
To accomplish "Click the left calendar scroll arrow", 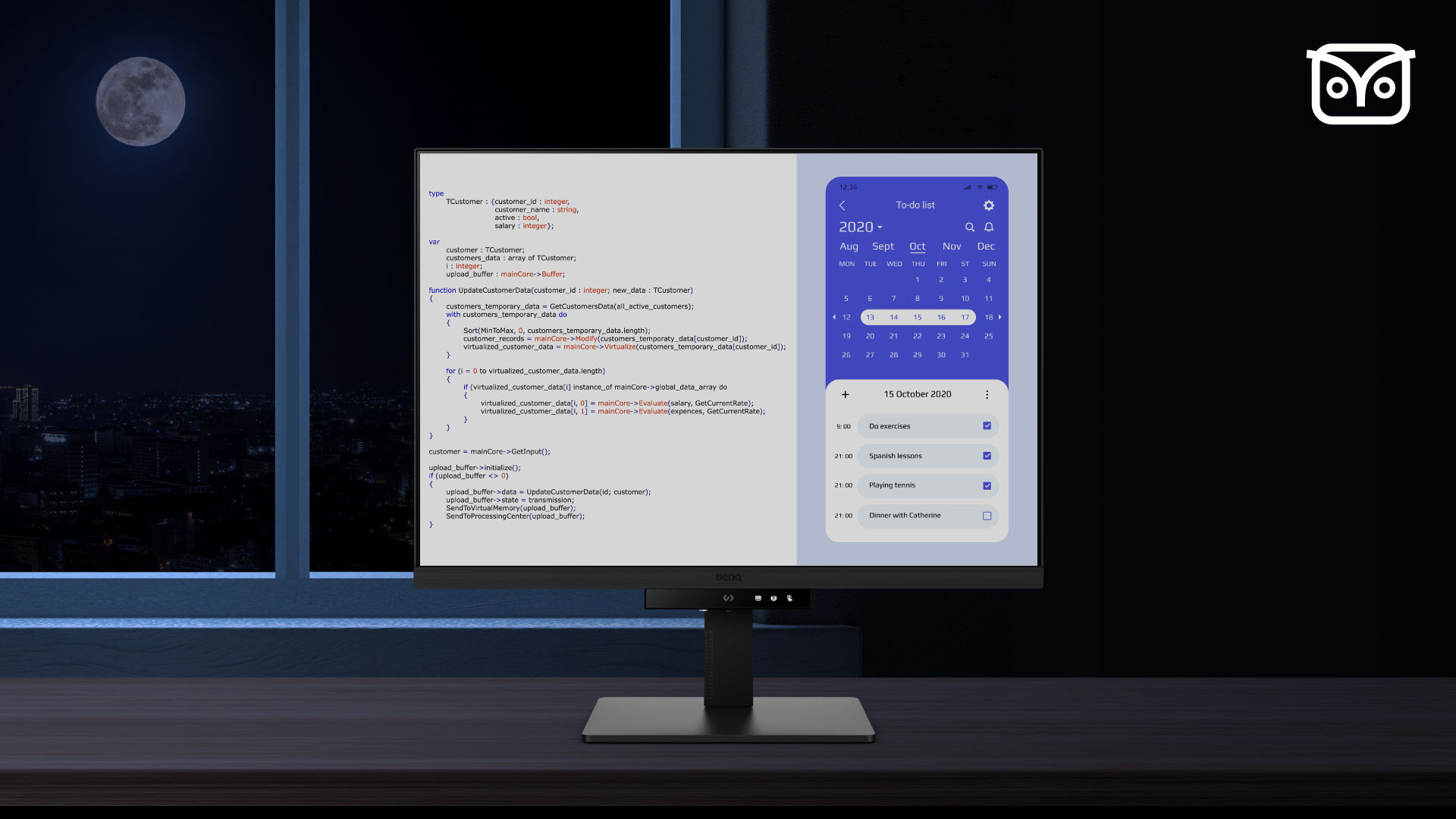I will point(833,317).
